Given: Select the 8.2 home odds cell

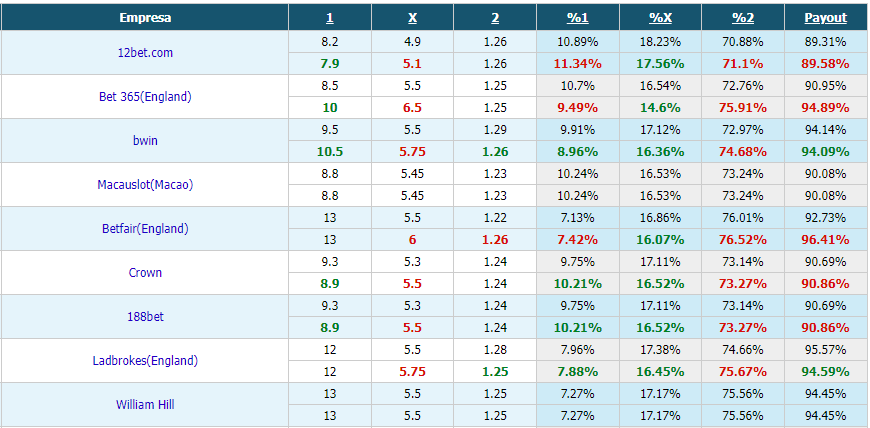Looking at the screenshot, I should click(x=330, y=42).
